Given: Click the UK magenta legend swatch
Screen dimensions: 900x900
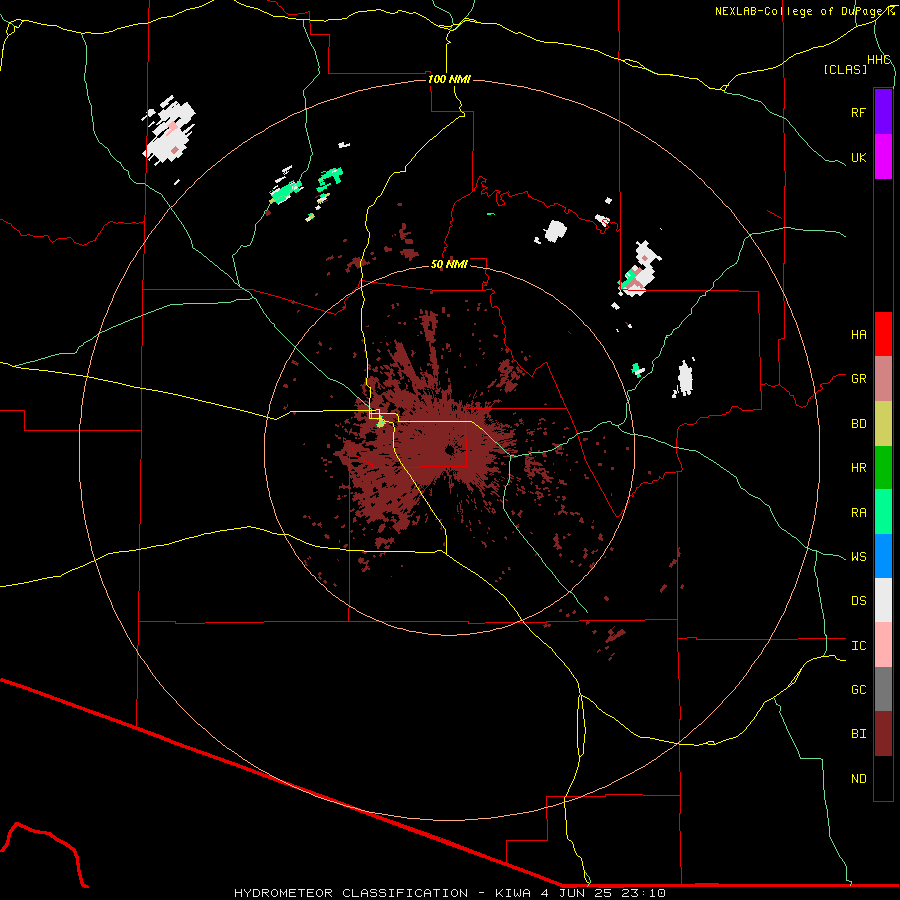Looking at the screenshot, I should (x=883, y=157).
